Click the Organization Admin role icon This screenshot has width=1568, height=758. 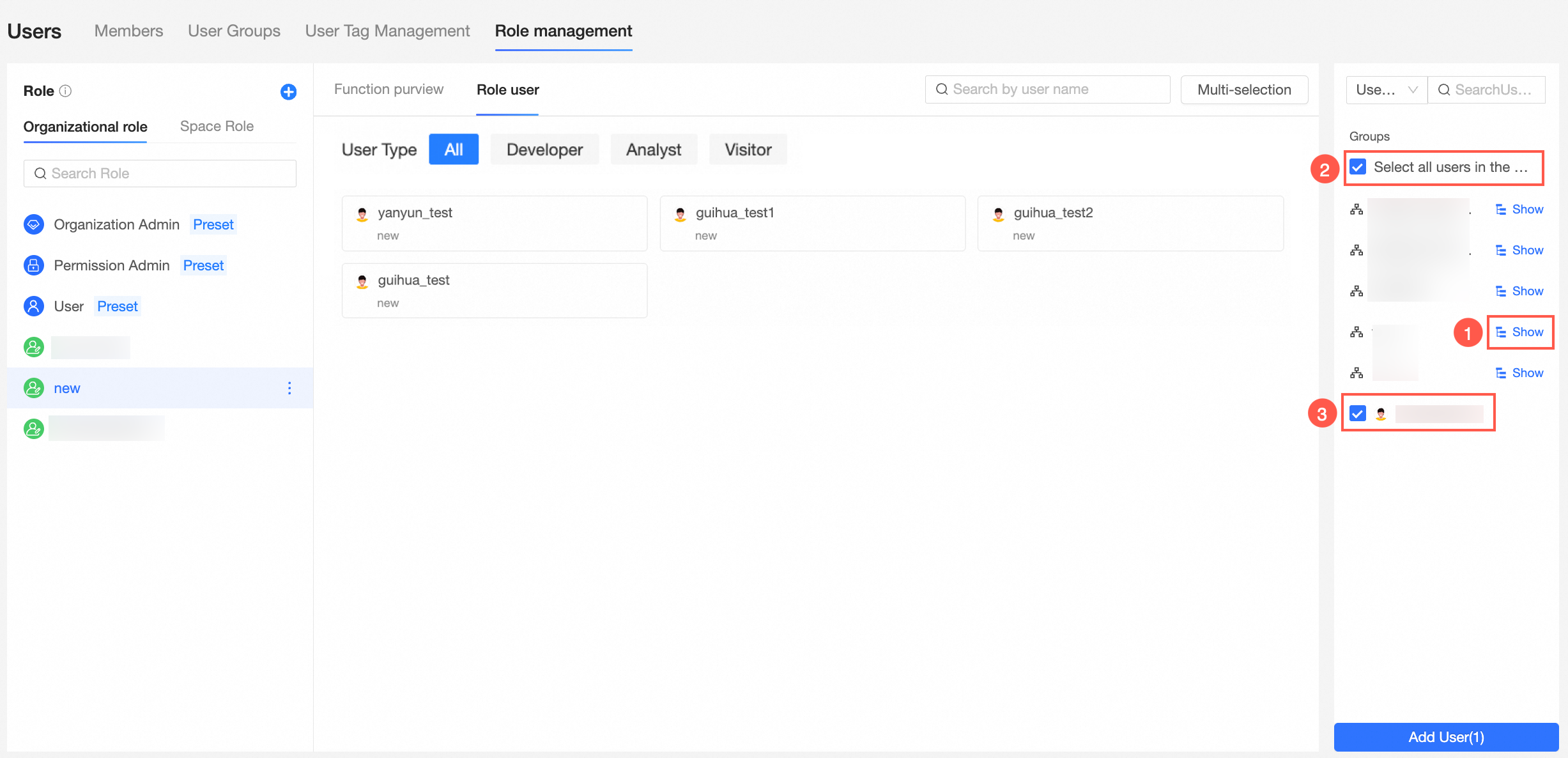pyautogui.click(x=34, y=224)
